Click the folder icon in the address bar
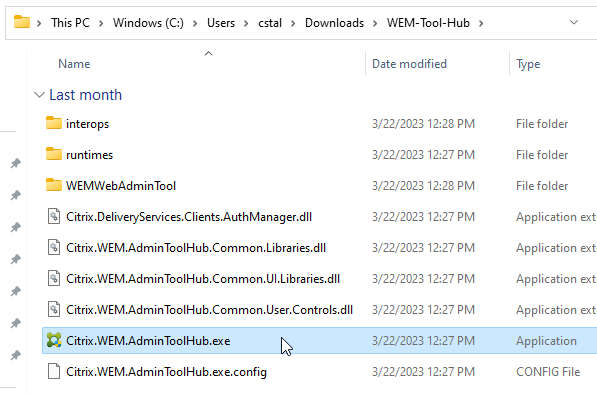The height and width of the screenshot is (394, 597). [x=22, y=22]
